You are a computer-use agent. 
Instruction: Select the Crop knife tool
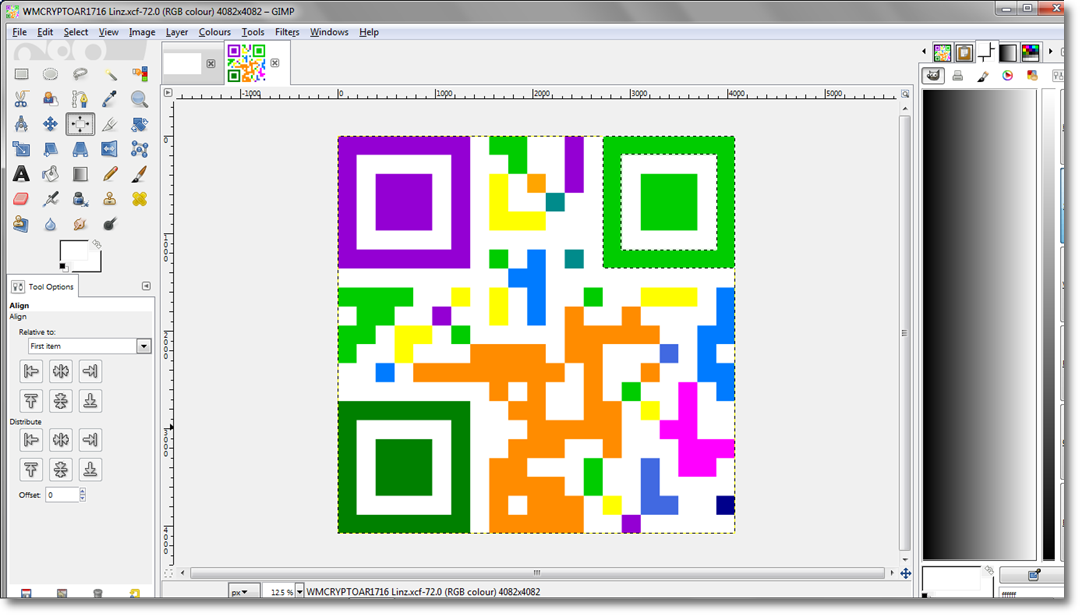(x=110, y=124)
